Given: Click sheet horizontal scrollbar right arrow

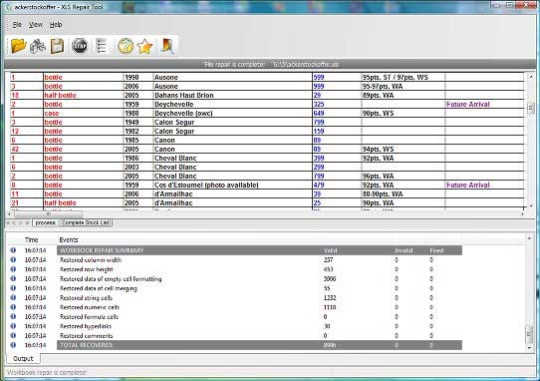Looking at the screenshot, I should pyautogui.click(x=522, y=214).
